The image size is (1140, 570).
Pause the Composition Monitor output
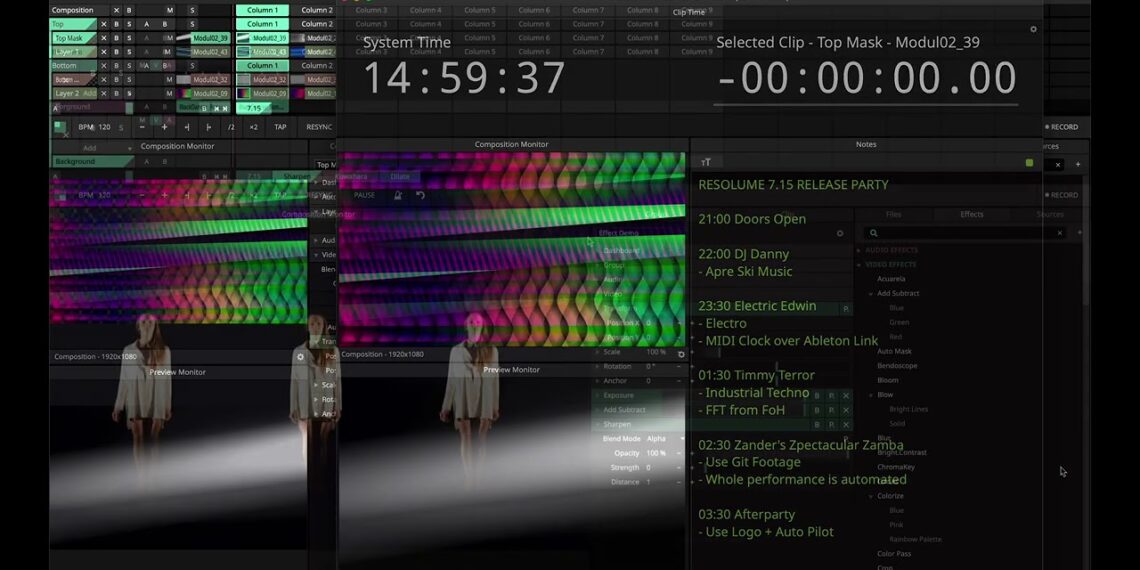(364, 196)
